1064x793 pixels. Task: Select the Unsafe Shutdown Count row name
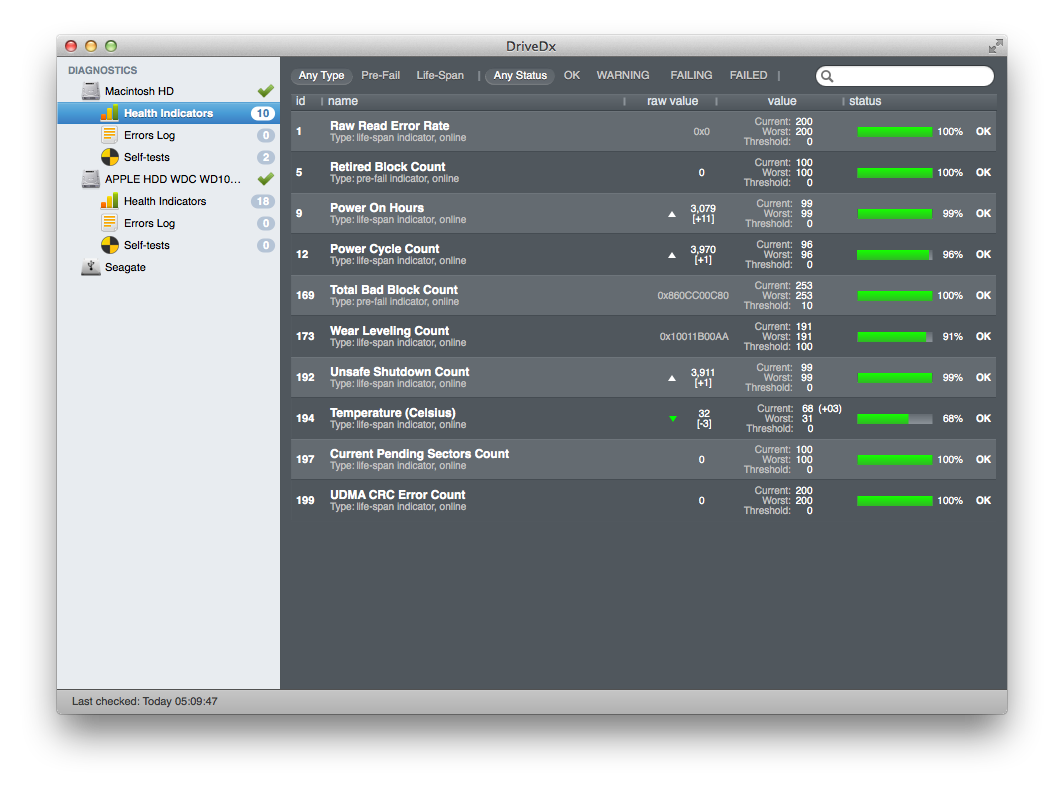(400, 372)
